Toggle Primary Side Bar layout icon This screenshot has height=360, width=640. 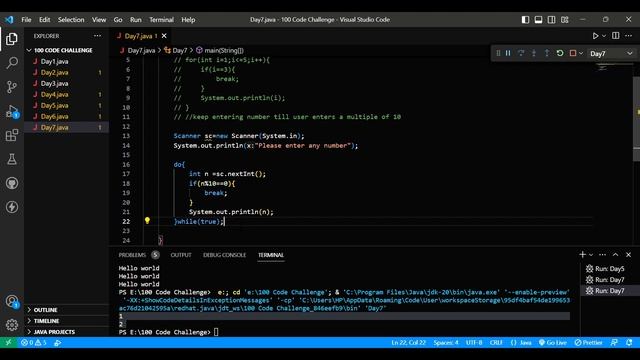[525, 20]
